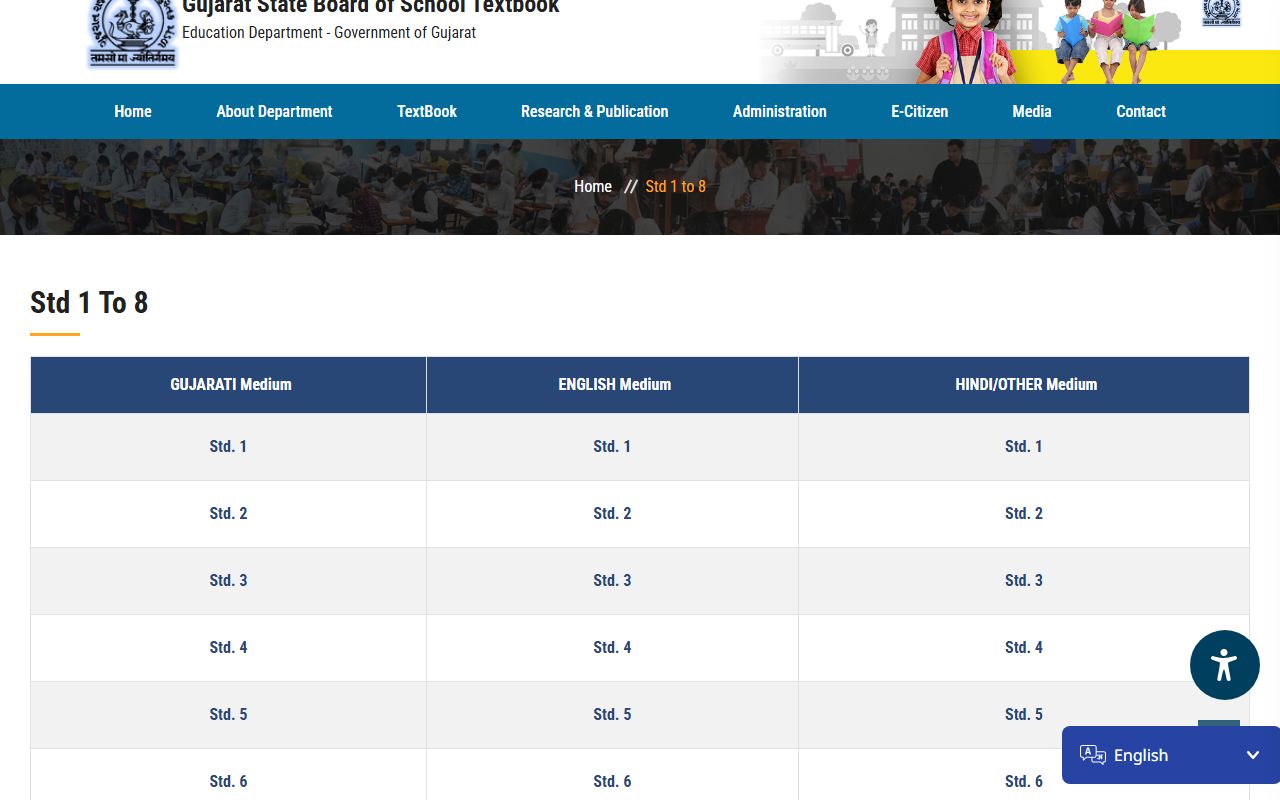1280x800 pixels.
Task: Open Std. 4 under Gujarati Medium
Action: tap(228, 647)
